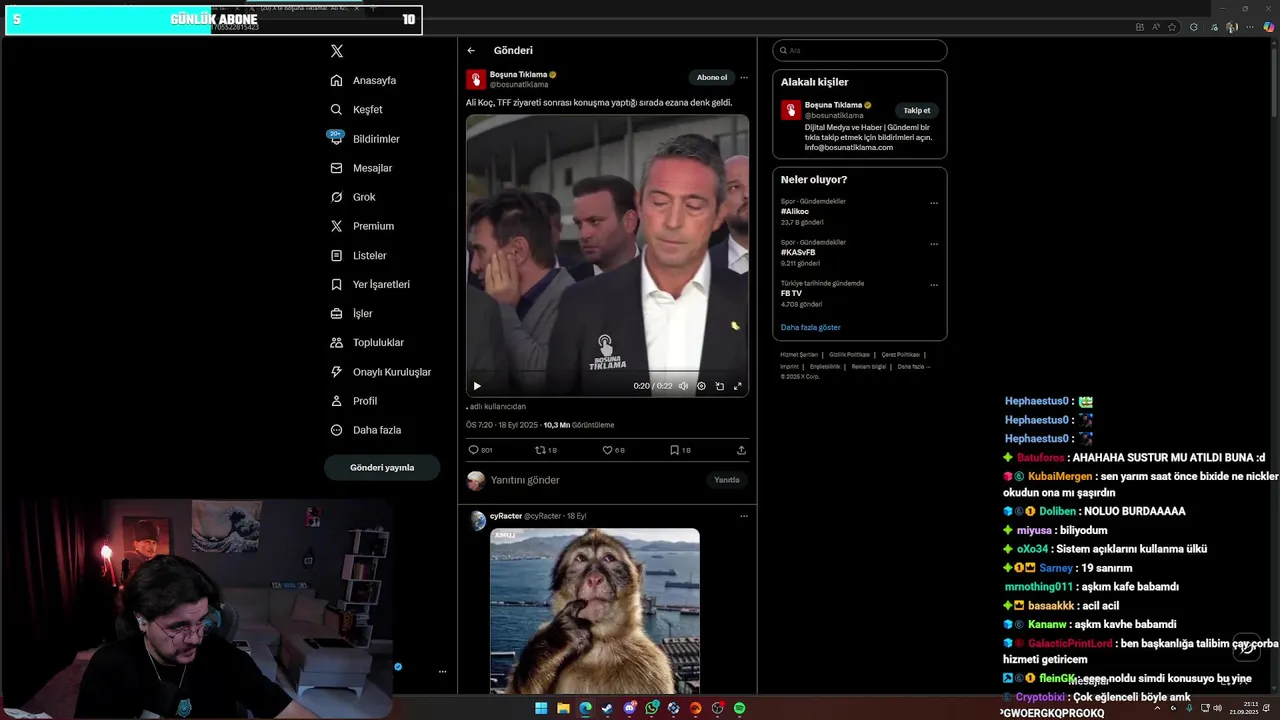This screenshot has width=1280, height=720.
Task: Click browser bookmark star icon
Action: pos(1172,27)
